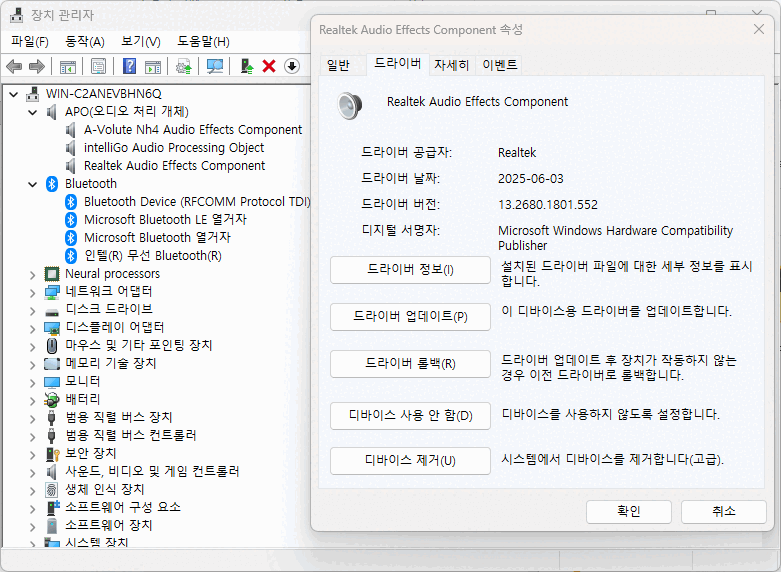This screenshot has width=781, height=572.
Task: Expand the 소프트웨어 장치 category
Action: [33, 527]
